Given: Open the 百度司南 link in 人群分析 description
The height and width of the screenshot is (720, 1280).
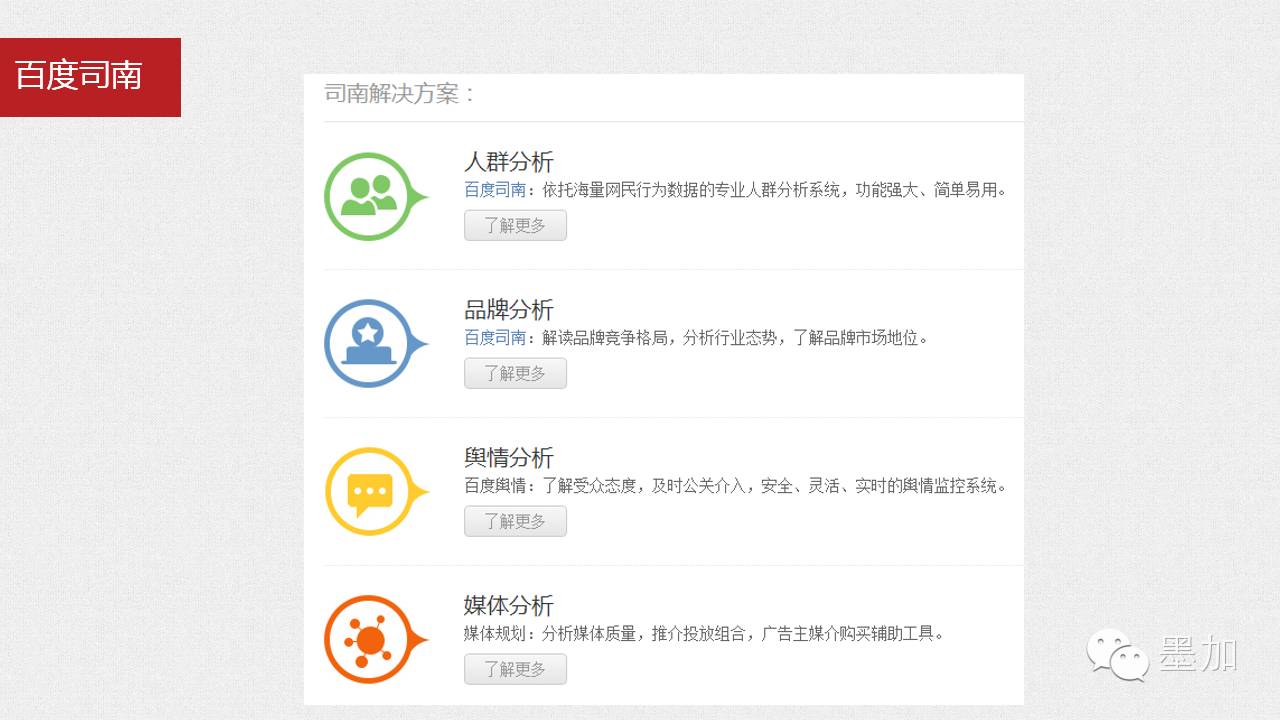Looking at the screenshot, I should pyautogui.click(x=495, y=190).
